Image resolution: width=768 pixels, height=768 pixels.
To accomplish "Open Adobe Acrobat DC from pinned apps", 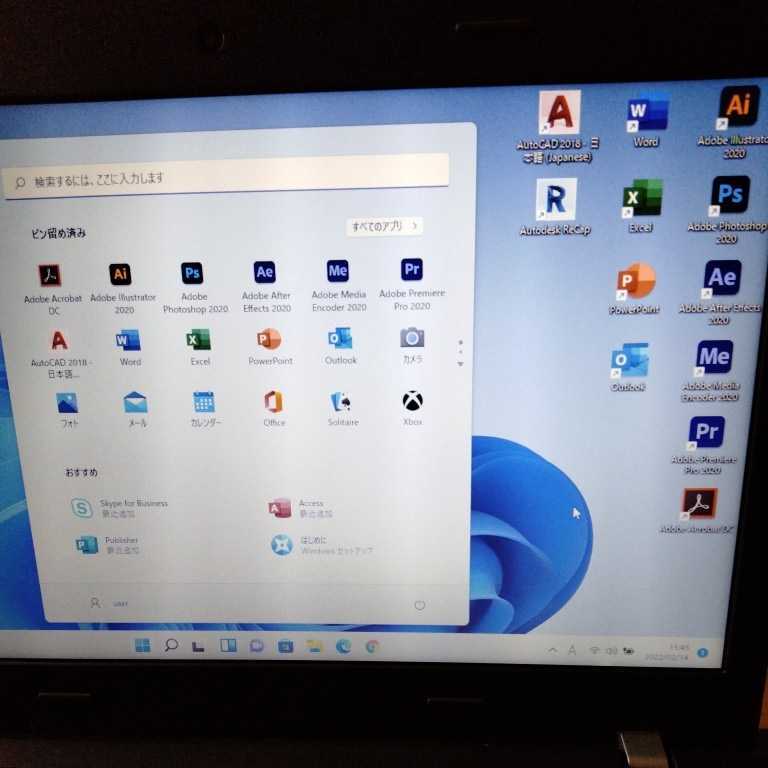I will point(52,289).
